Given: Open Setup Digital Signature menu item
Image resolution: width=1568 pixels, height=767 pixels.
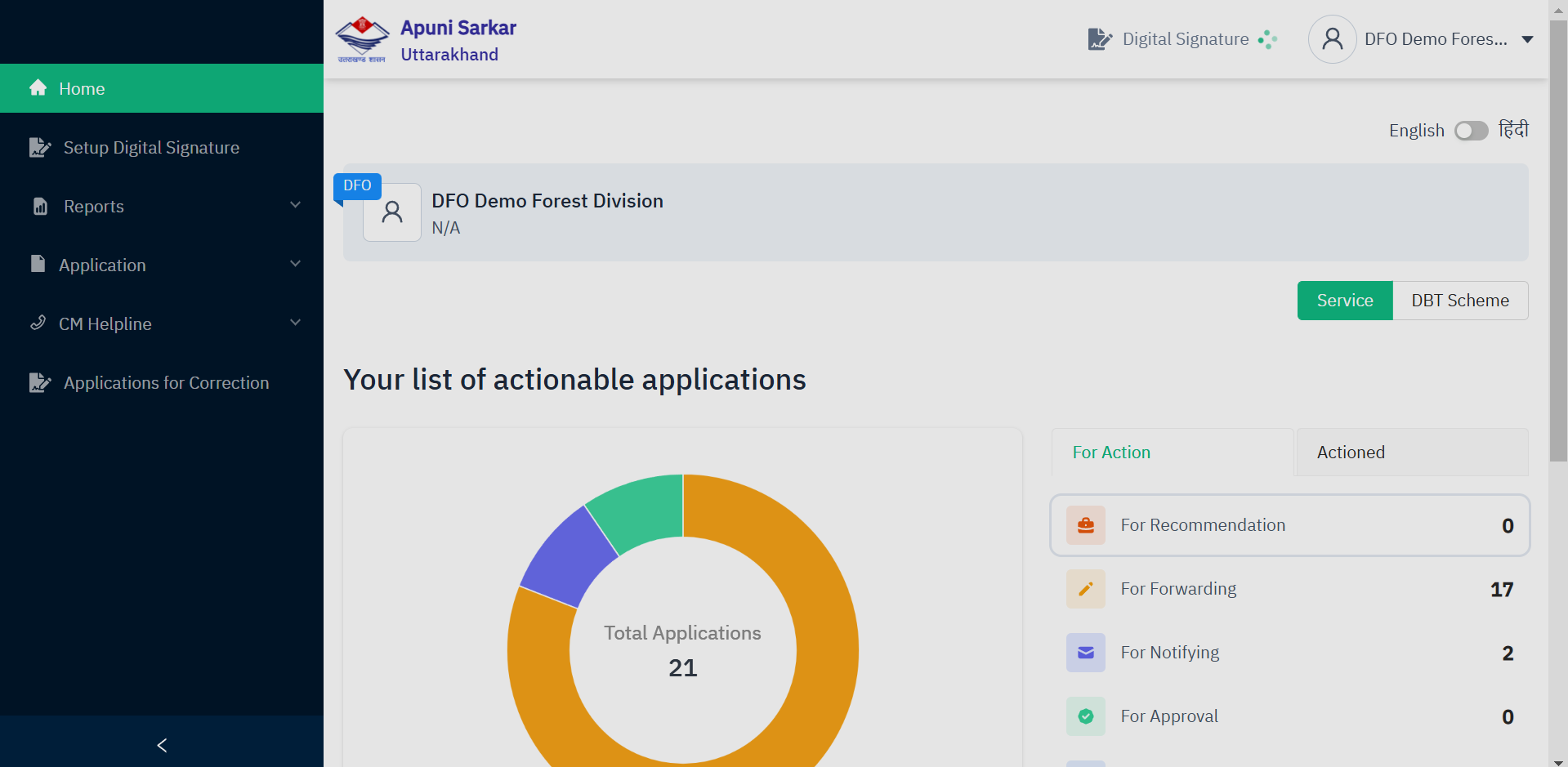Looking at the screenshot, I should pos(162,147).
